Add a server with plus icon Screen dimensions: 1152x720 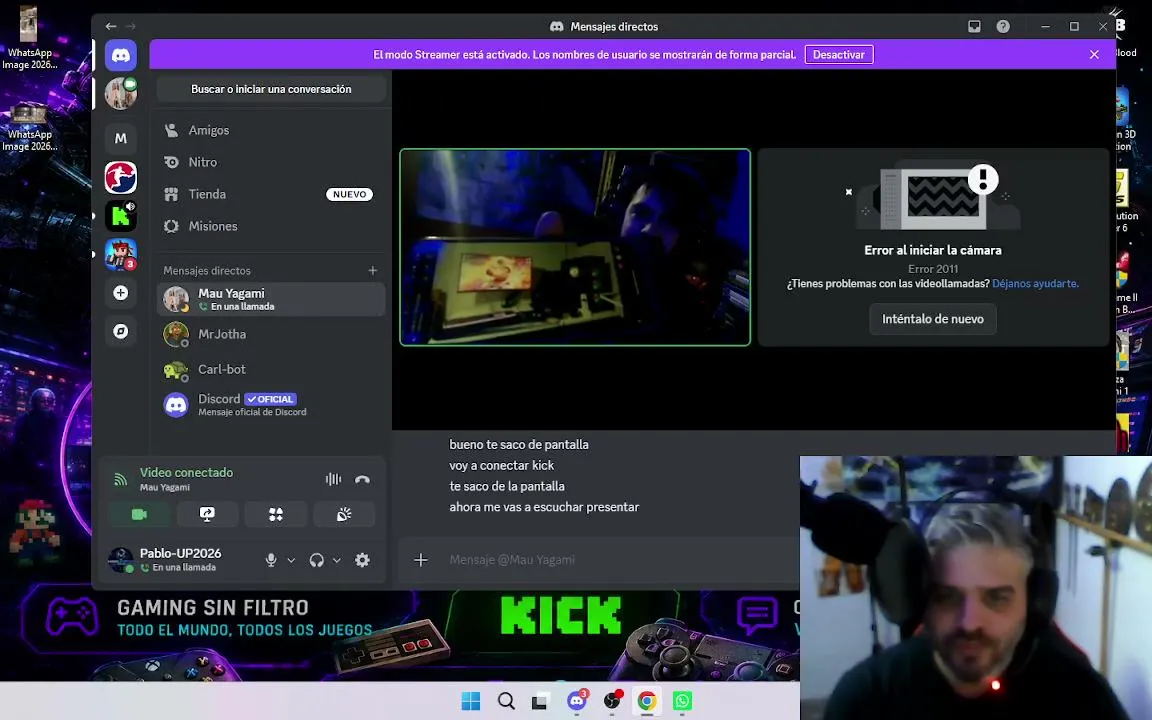(x=120, y=293)
